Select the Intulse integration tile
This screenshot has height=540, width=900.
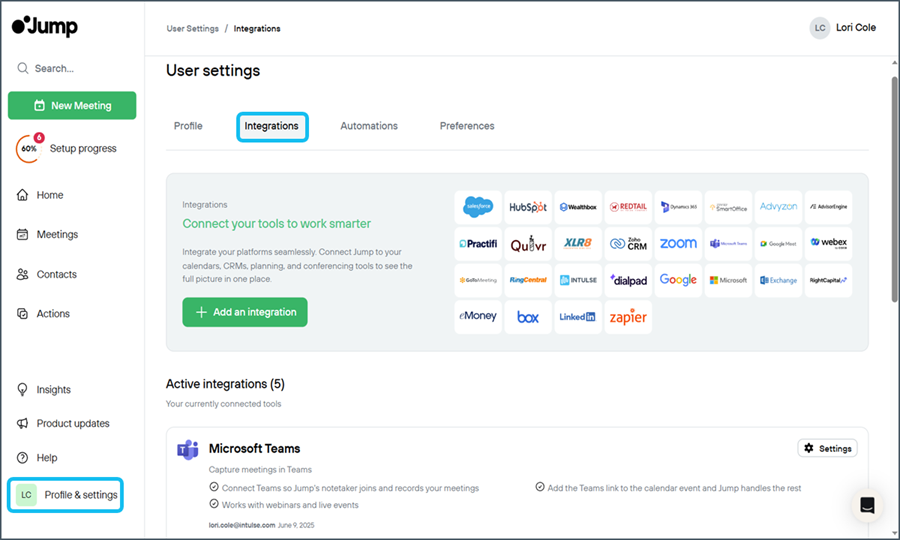[578, 281]
